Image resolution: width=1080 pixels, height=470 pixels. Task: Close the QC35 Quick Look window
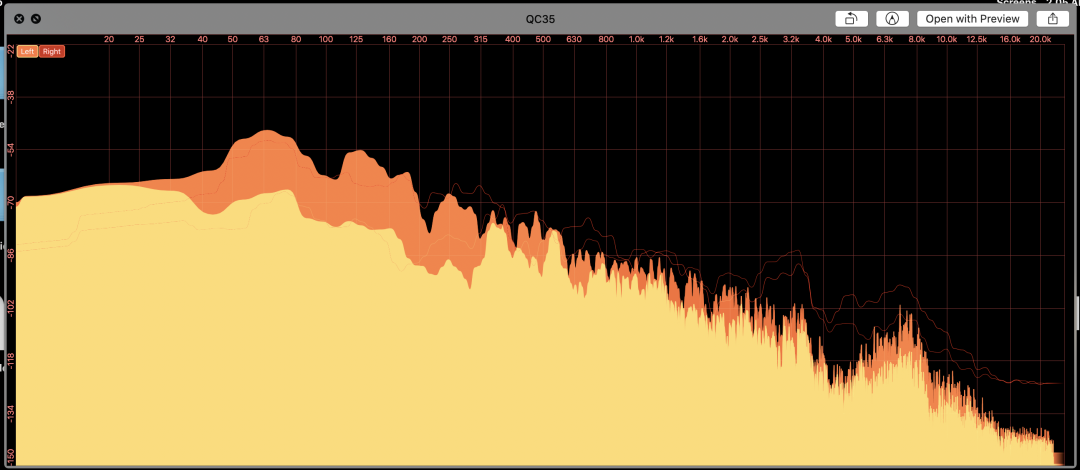tap(19, 19)
